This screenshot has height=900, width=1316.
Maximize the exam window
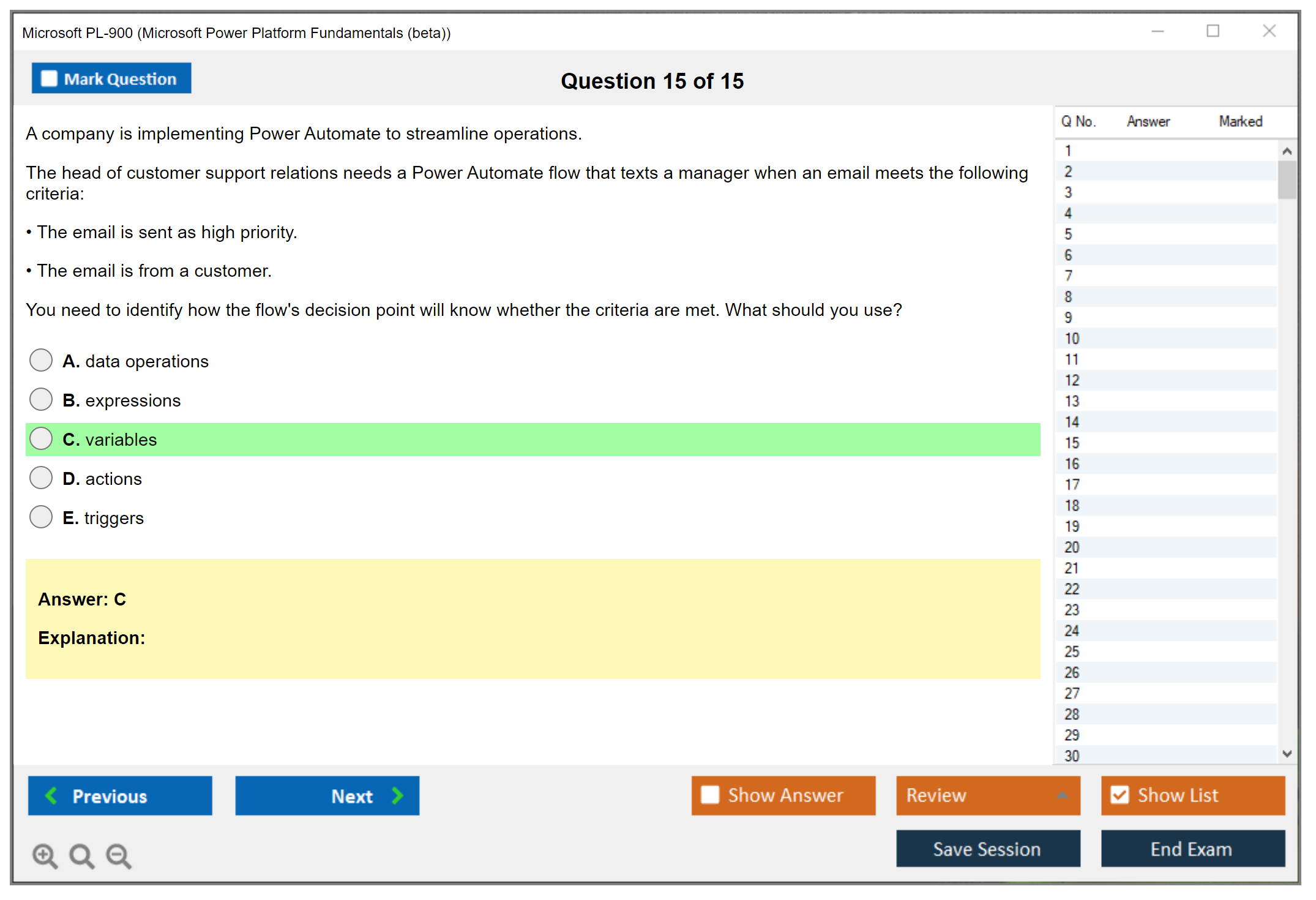[1213, 31]
